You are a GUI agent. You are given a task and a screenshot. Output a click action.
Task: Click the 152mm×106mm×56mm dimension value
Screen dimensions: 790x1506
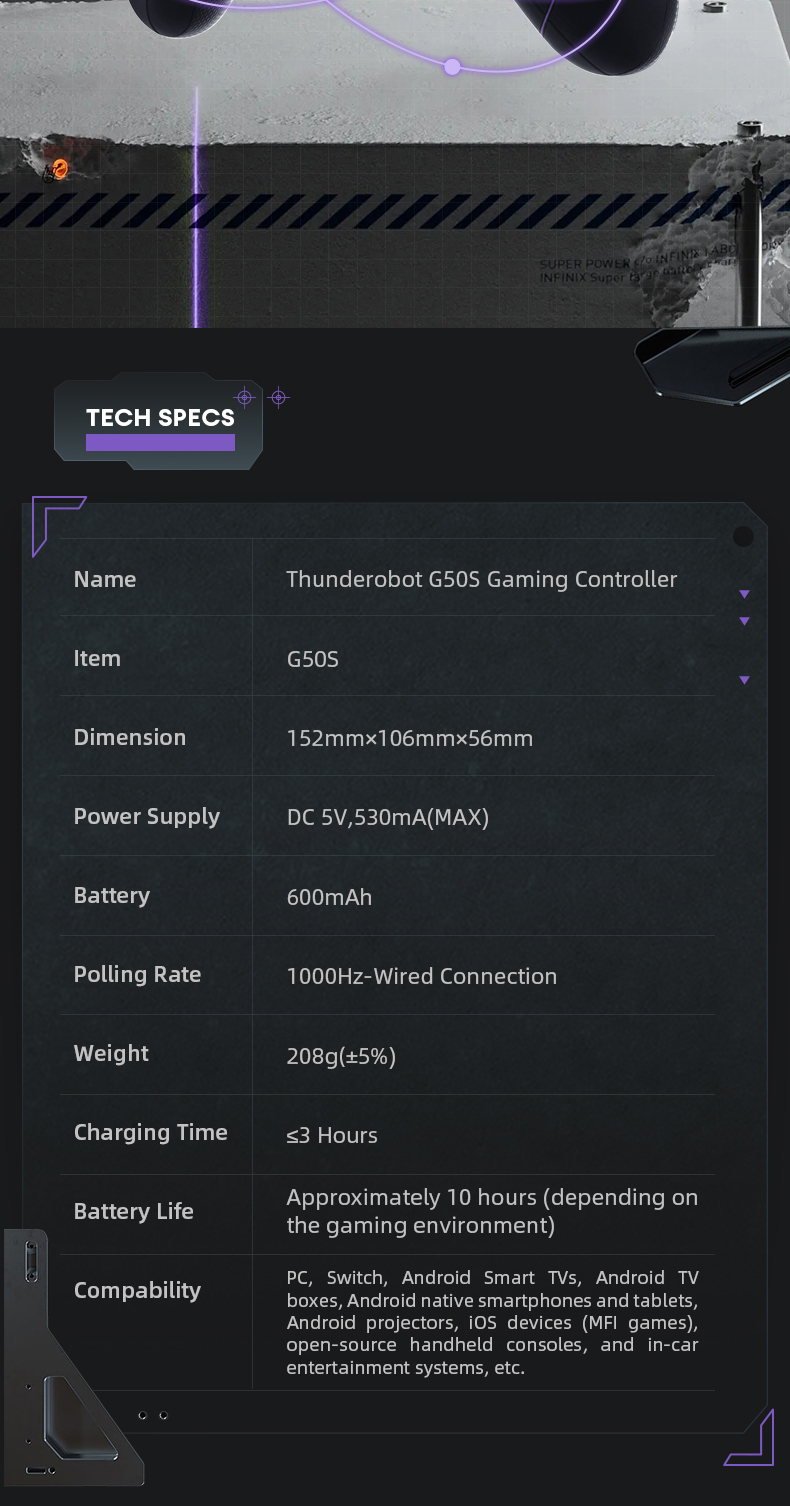pos(409,739)
